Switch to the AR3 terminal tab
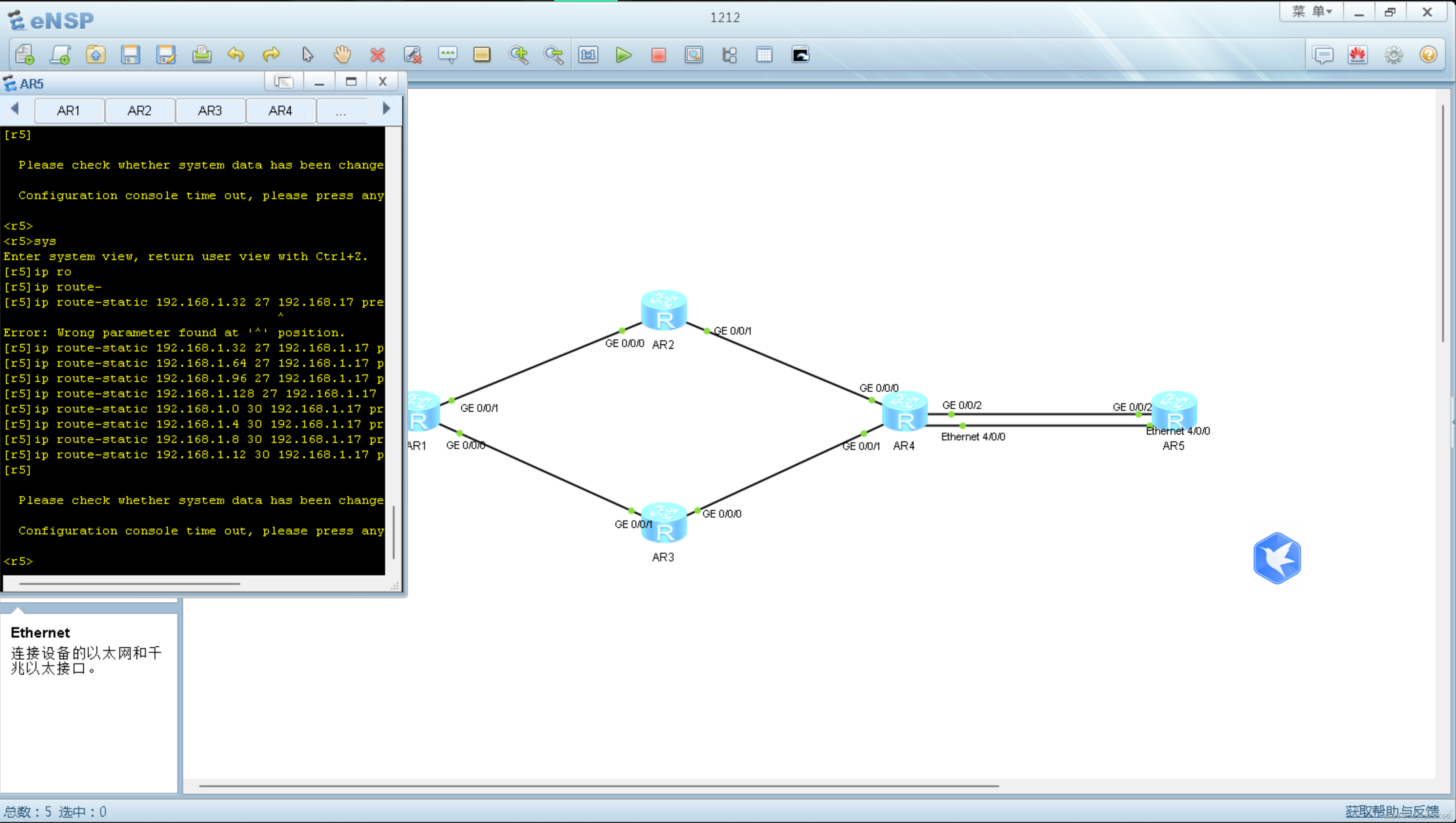 [x=210, y=111]
